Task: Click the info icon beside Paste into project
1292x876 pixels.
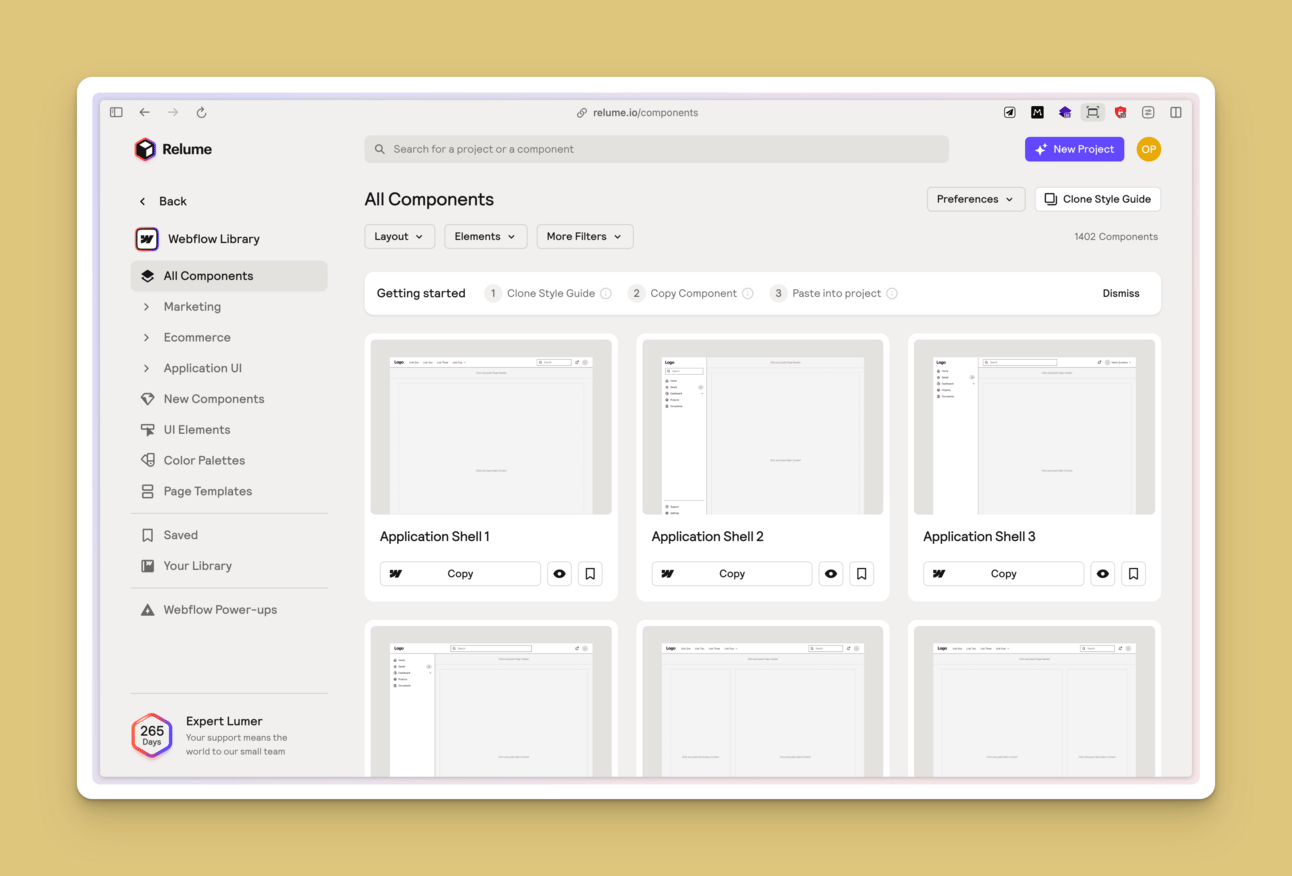Action: 891,293
